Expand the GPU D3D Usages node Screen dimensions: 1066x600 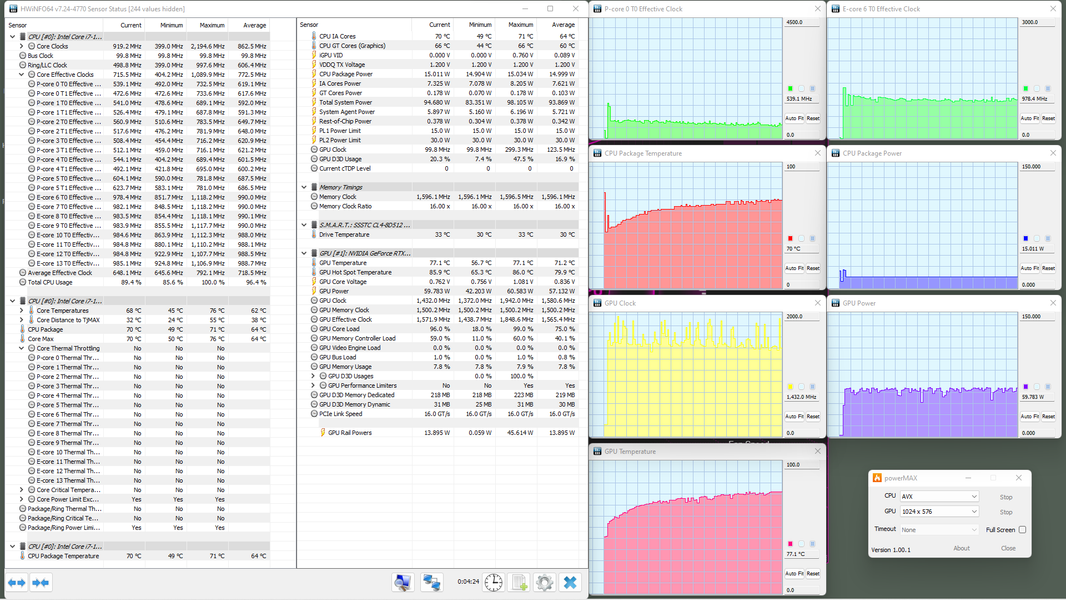coord(313,376)
